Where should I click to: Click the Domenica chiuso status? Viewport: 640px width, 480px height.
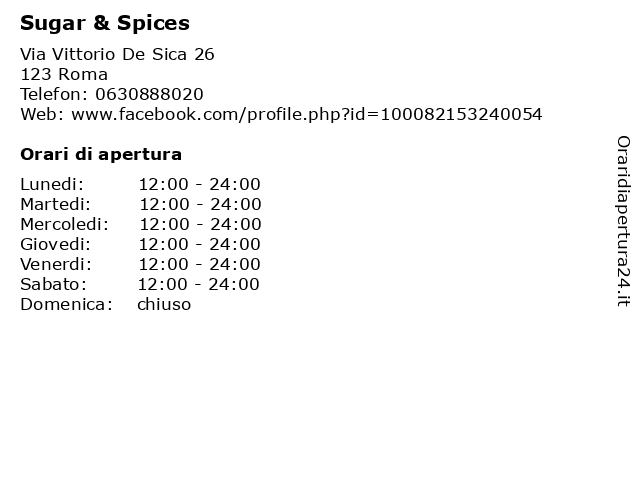point(164,304)
